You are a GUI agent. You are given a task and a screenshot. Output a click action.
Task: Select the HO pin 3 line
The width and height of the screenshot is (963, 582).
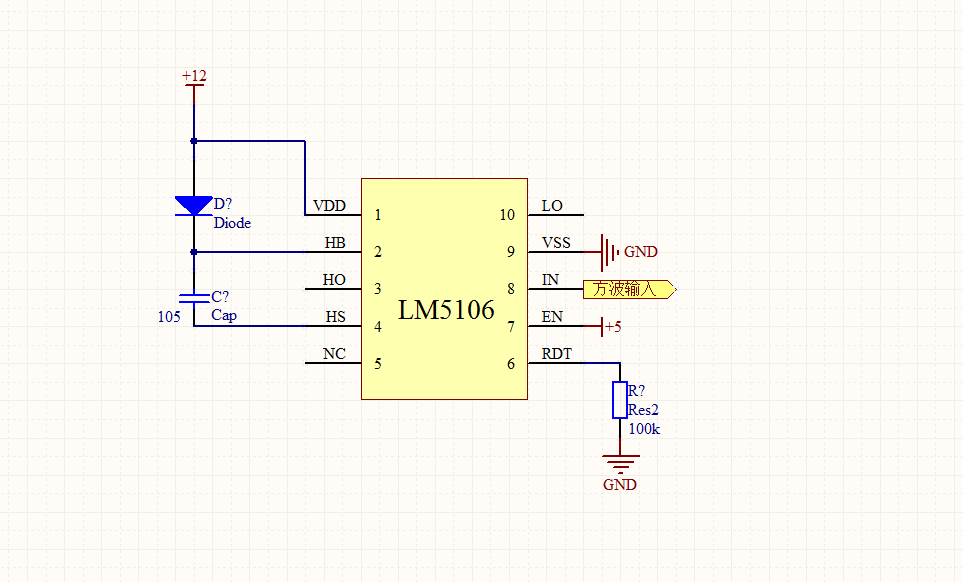point(333,289)
